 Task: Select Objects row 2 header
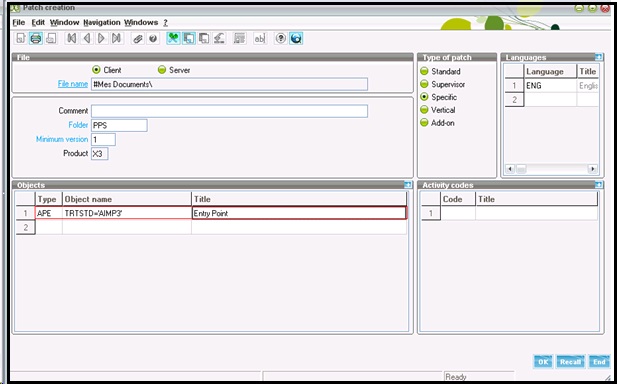click(x=26, y=227)
